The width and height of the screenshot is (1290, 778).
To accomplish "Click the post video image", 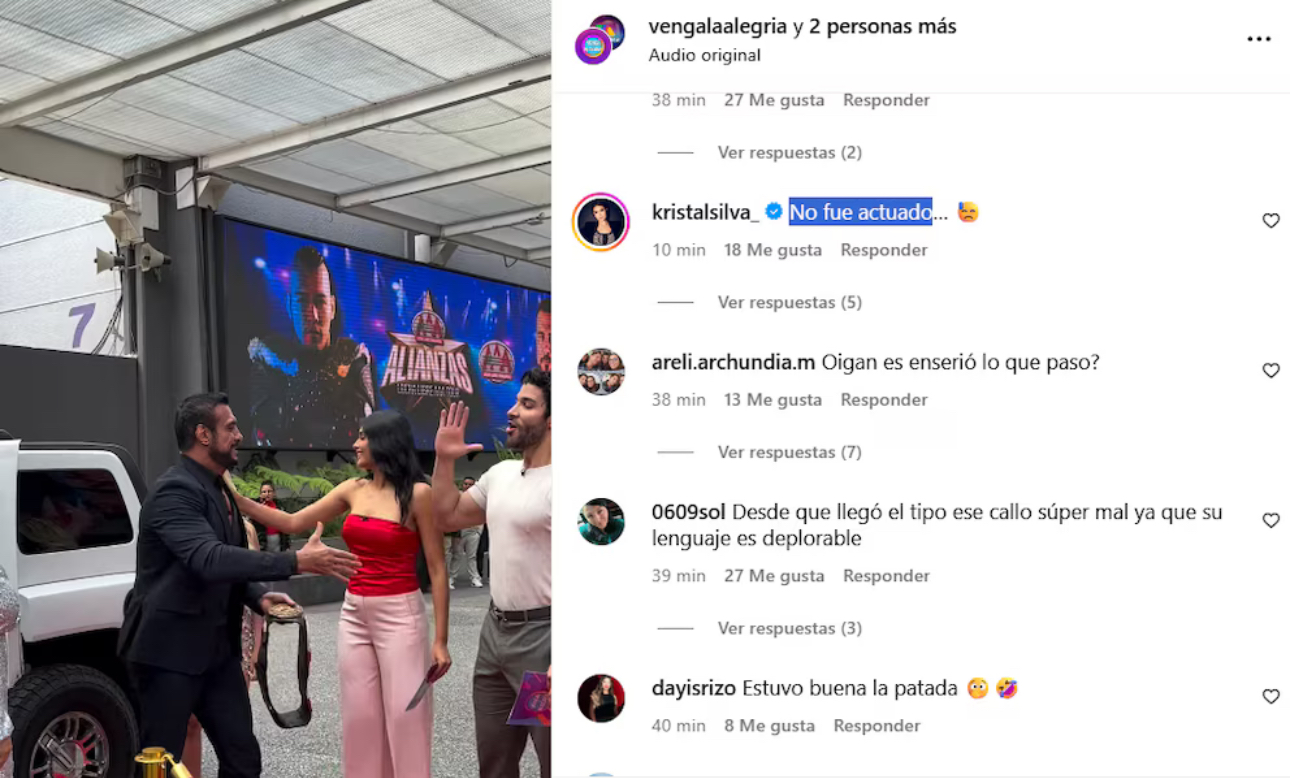I will [275, 389].
